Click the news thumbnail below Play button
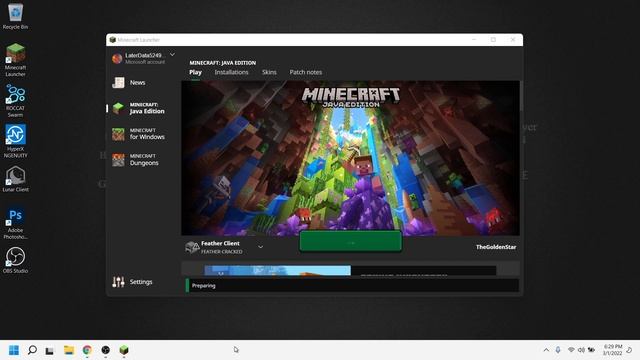The image size is (640, 360). point(278,270)
